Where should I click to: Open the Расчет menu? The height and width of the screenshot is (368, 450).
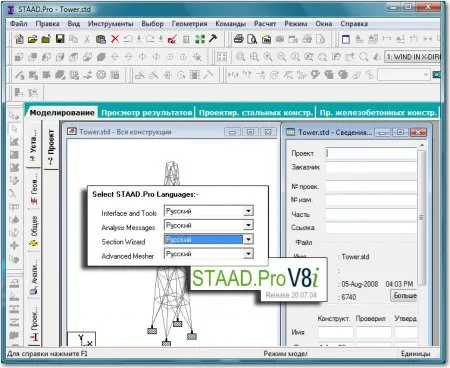[265, 24]
